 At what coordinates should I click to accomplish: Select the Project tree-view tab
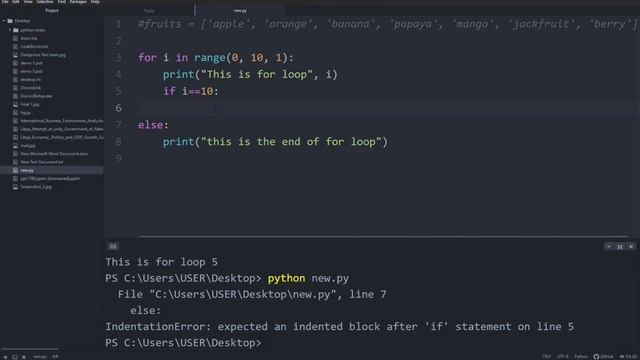52,11
